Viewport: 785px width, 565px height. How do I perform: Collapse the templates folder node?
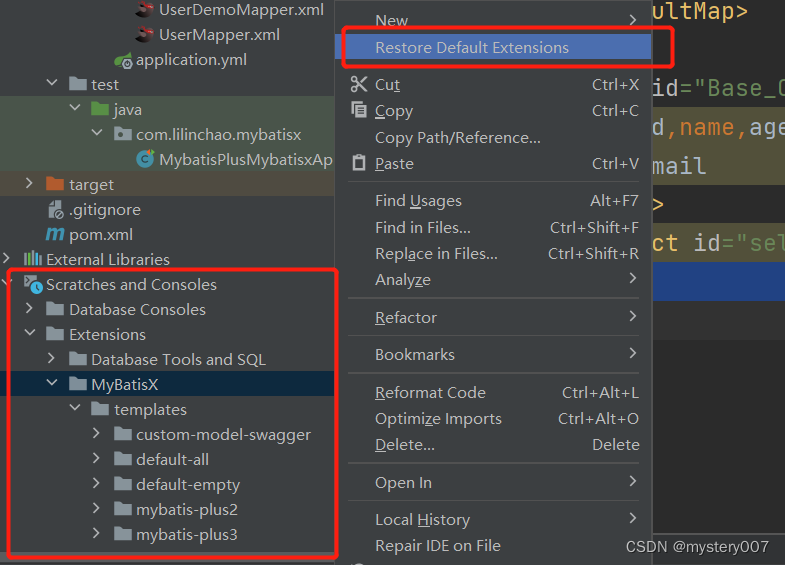pyautogui.click(x=75, y=408)
